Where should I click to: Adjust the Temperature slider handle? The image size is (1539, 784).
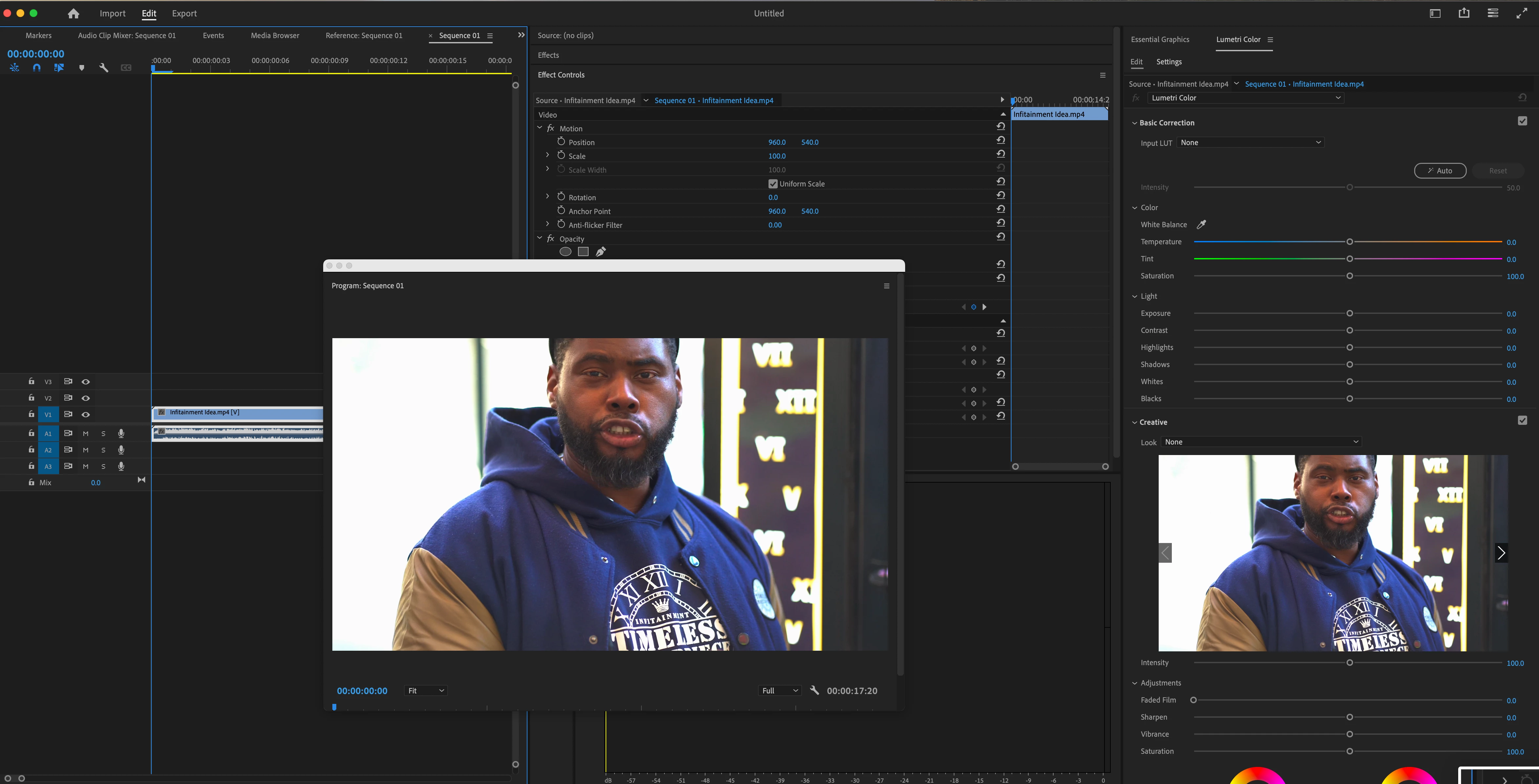click(x=1349, y=242)
